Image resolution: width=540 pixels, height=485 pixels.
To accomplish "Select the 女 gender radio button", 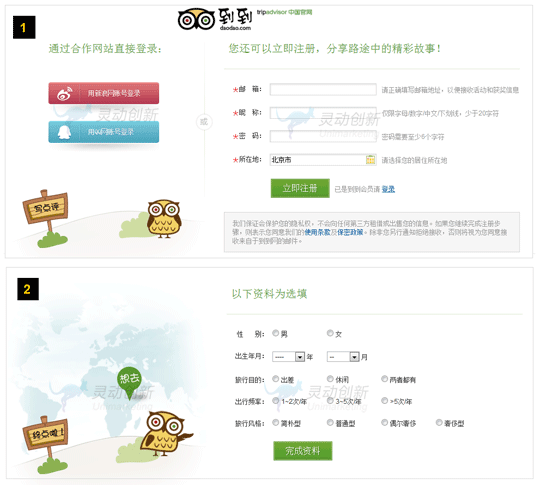I will click(330, 333).
